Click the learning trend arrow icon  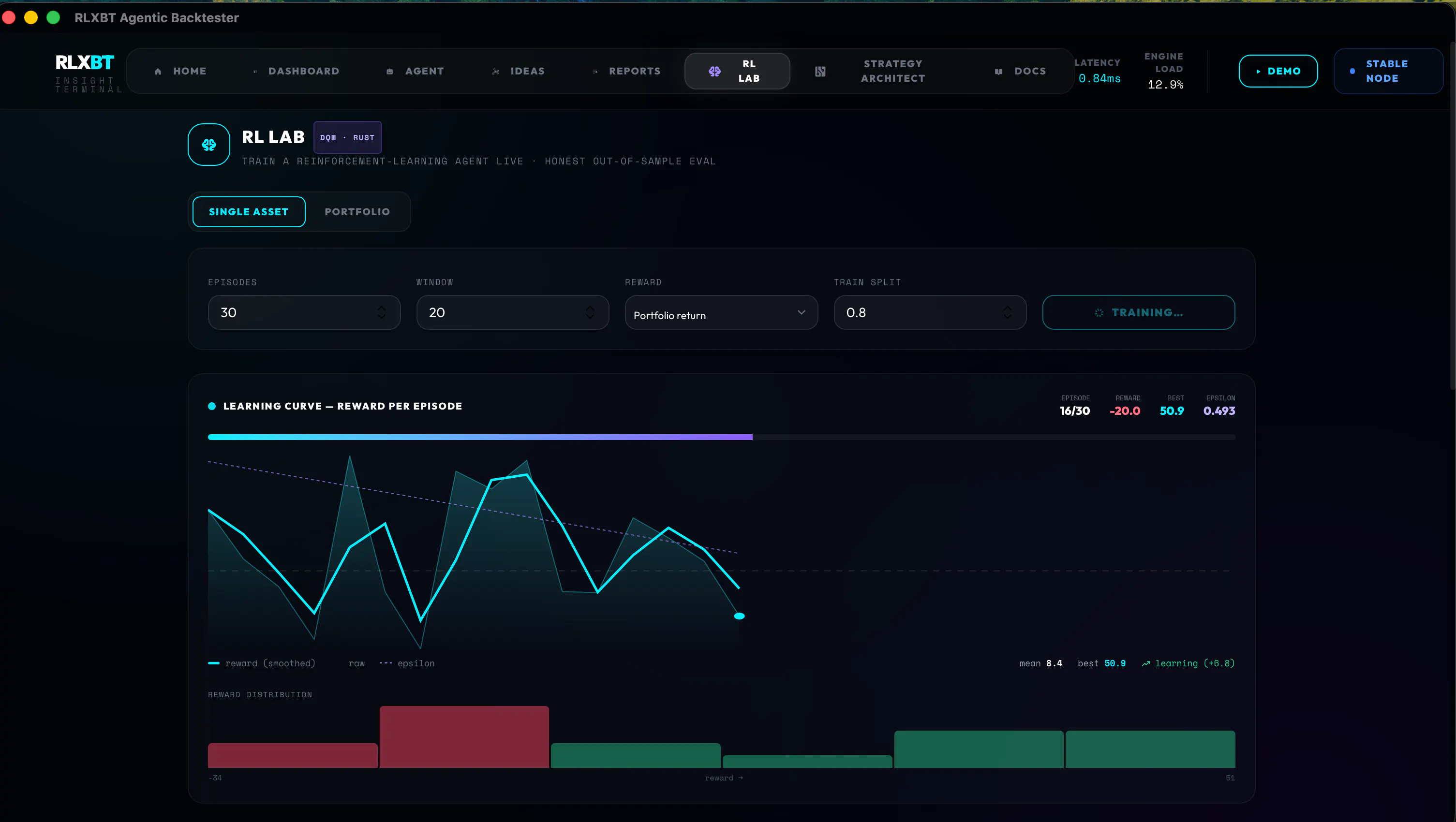point(1146,663)
